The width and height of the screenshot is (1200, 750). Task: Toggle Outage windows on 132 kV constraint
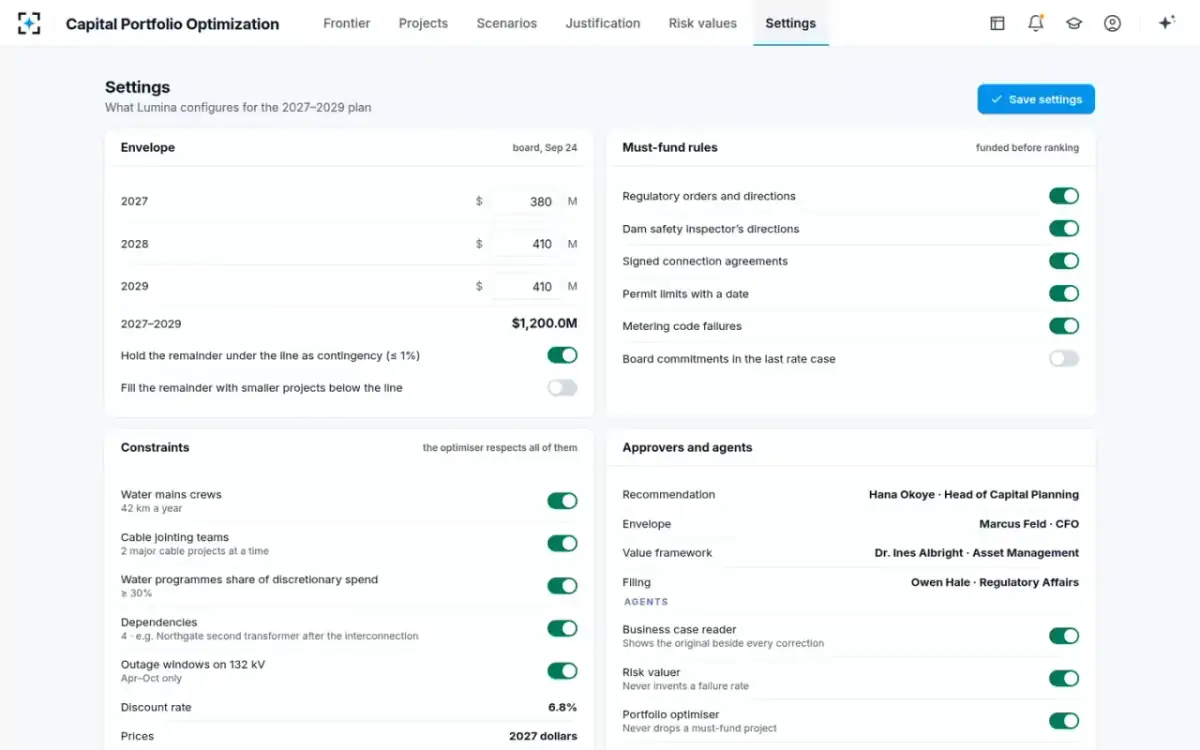pyautogui.click(x=562, y=671)
